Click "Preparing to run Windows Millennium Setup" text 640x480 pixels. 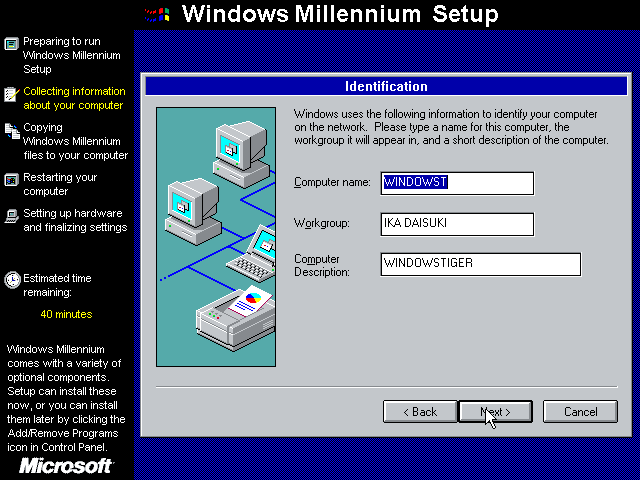pyautogui.click(x=72, y=55)
